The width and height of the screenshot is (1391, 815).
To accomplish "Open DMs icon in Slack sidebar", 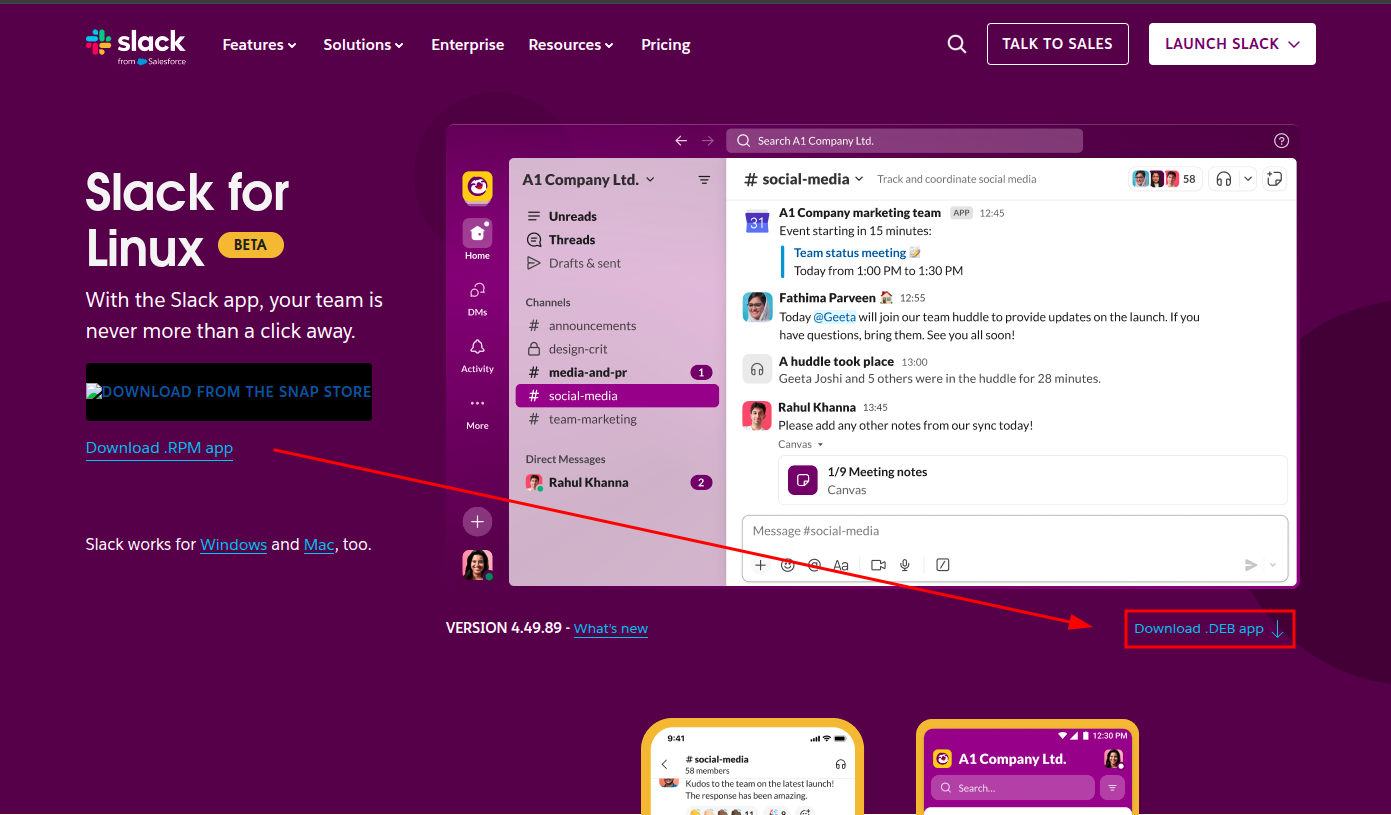I will click(x=477, y=290).
